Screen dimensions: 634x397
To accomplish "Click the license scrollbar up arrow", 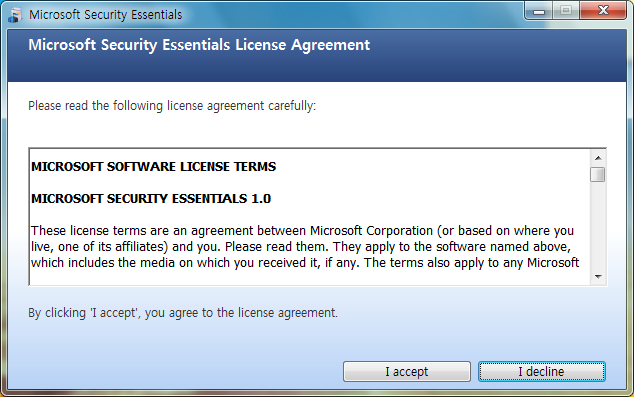I will click(x=598, y=158).
